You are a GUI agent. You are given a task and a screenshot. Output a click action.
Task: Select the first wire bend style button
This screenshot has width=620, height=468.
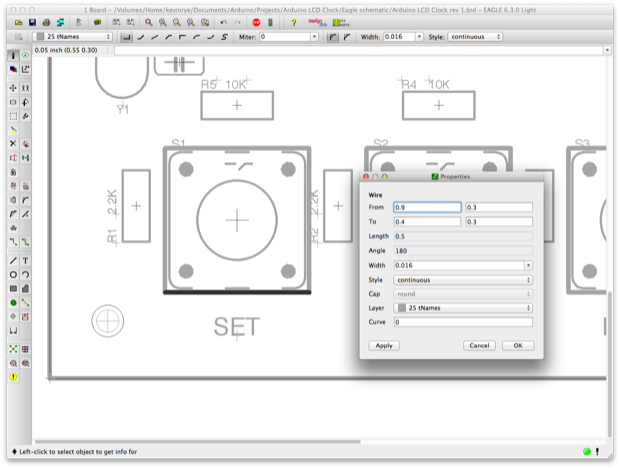tap(127, 37)
